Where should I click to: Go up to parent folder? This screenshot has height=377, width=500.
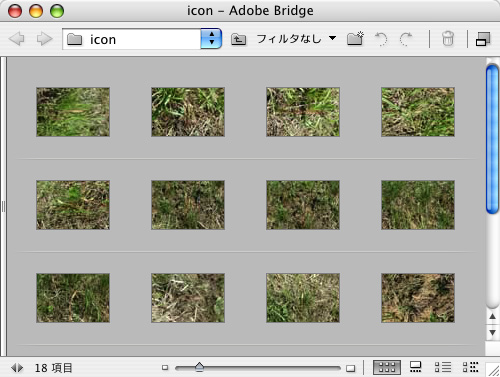238,39
